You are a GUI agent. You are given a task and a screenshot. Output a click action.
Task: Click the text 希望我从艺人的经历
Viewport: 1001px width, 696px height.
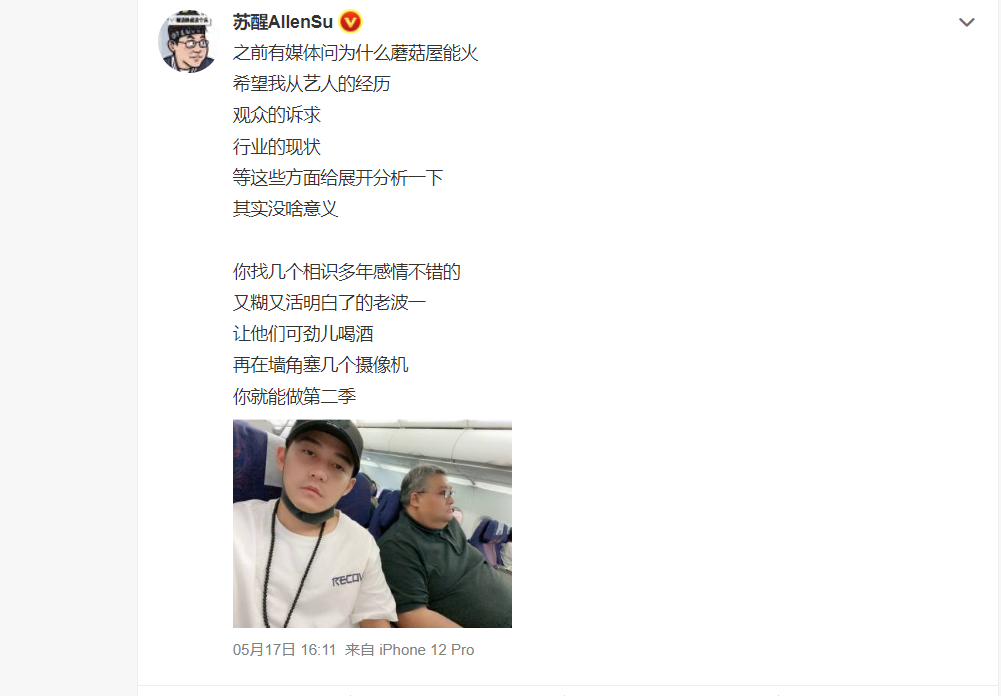[312, 84]
